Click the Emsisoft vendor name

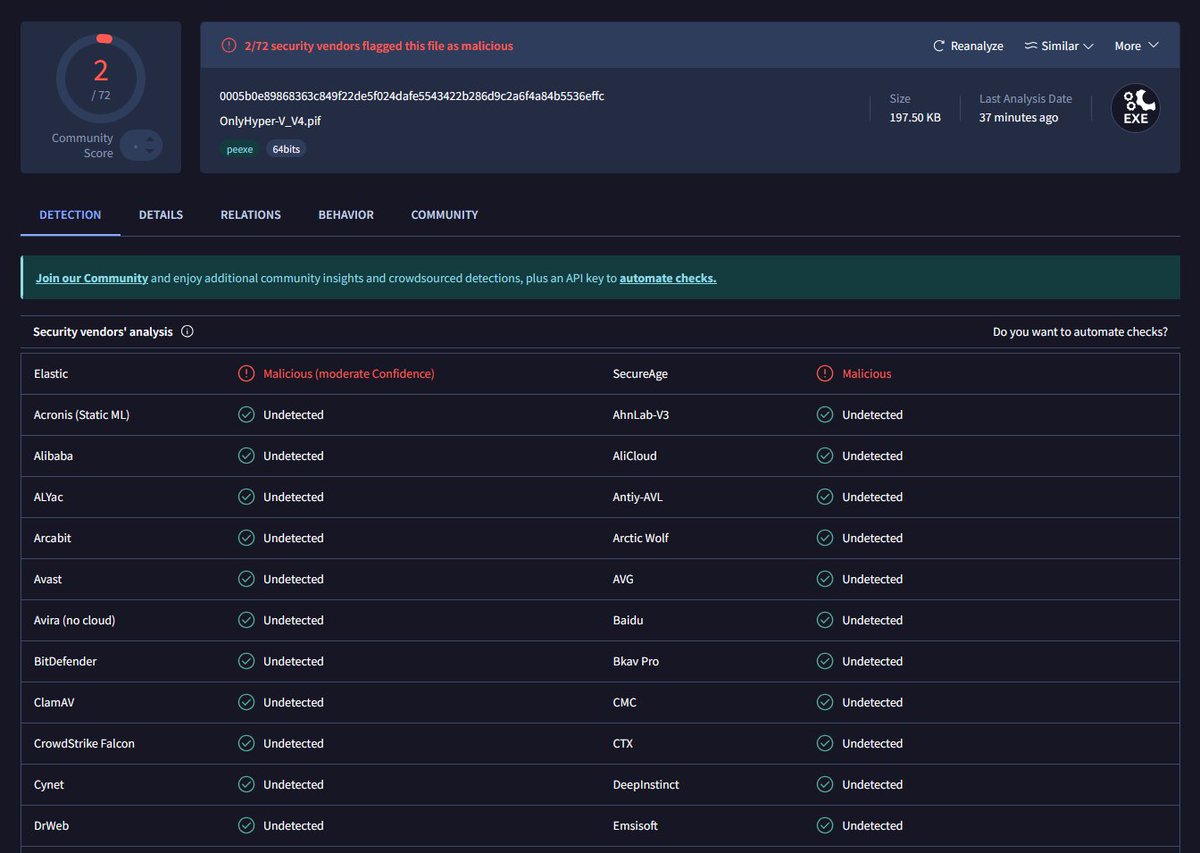coord(636,825)
